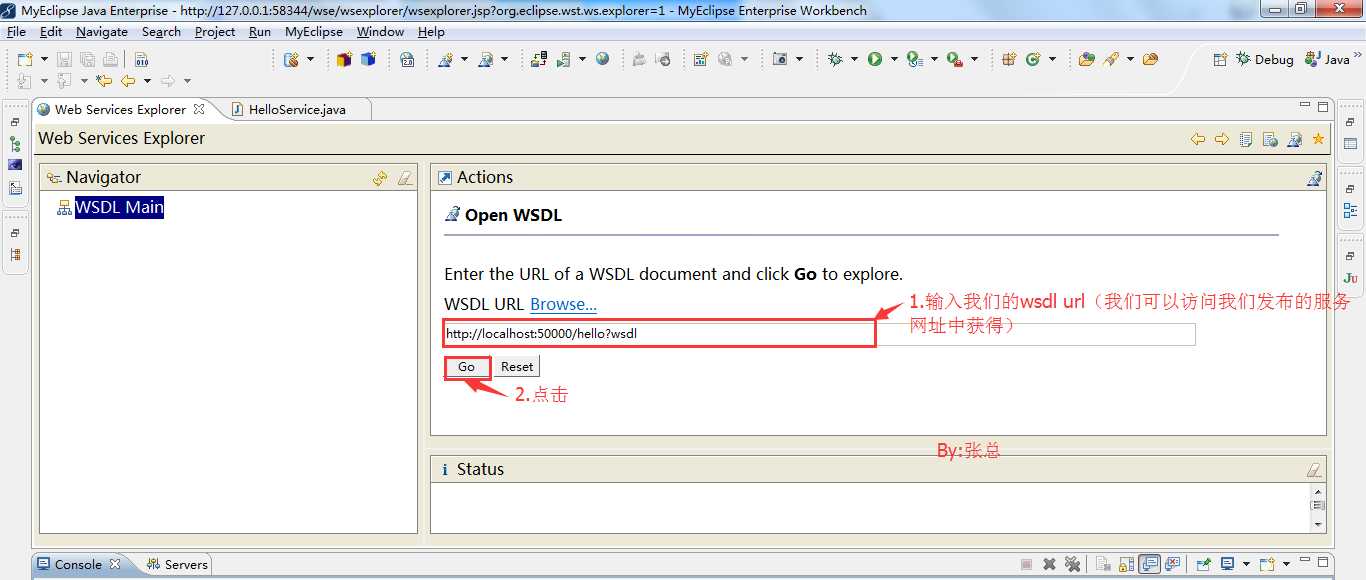Click the camera snapshot toolbar icon

point(780,60)
